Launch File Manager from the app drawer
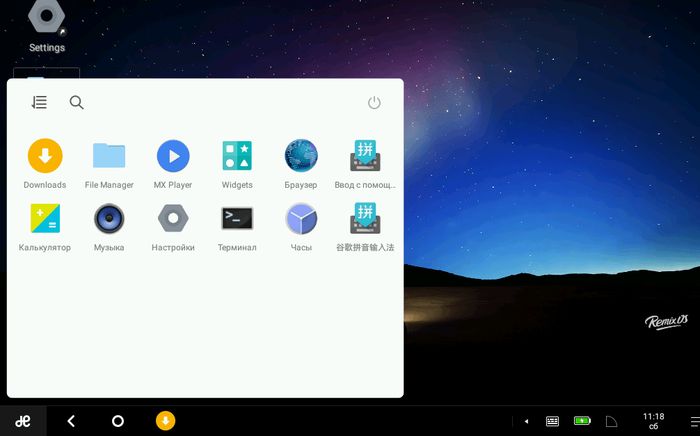The width and height of the screenshot is (700, 436). 109,156
